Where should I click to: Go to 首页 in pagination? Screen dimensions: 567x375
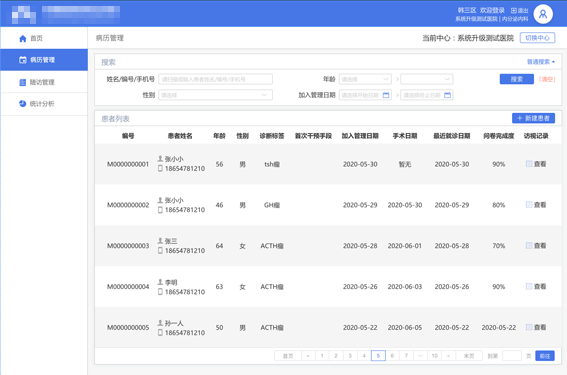point(288,356)
